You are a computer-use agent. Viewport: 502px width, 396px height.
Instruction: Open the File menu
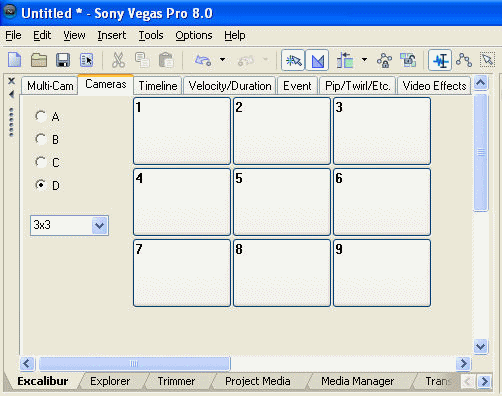[x=13, y=35]
